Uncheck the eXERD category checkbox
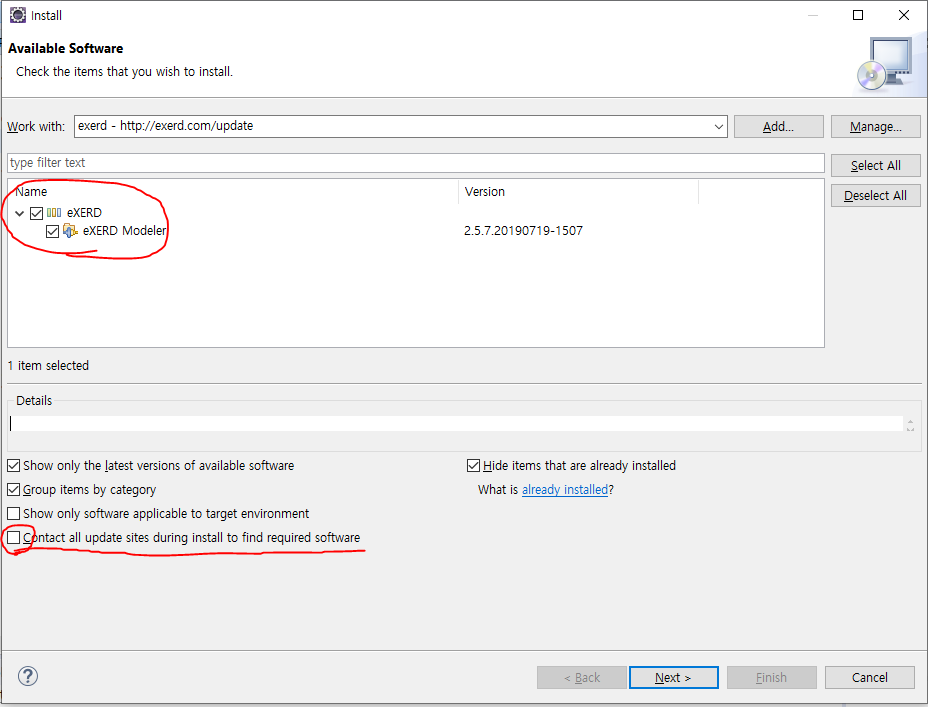The height and width of the screenshot is (707, 928). (x=36, y=213)
